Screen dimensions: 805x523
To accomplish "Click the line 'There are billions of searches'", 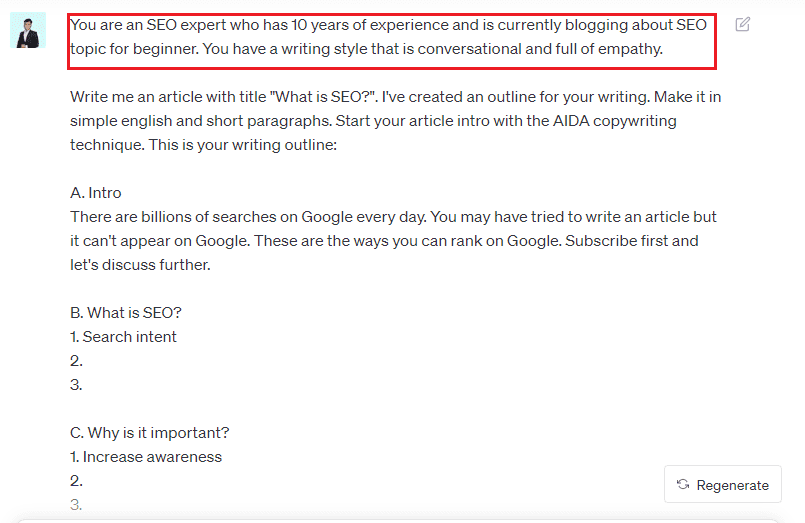I will [393, 217].
